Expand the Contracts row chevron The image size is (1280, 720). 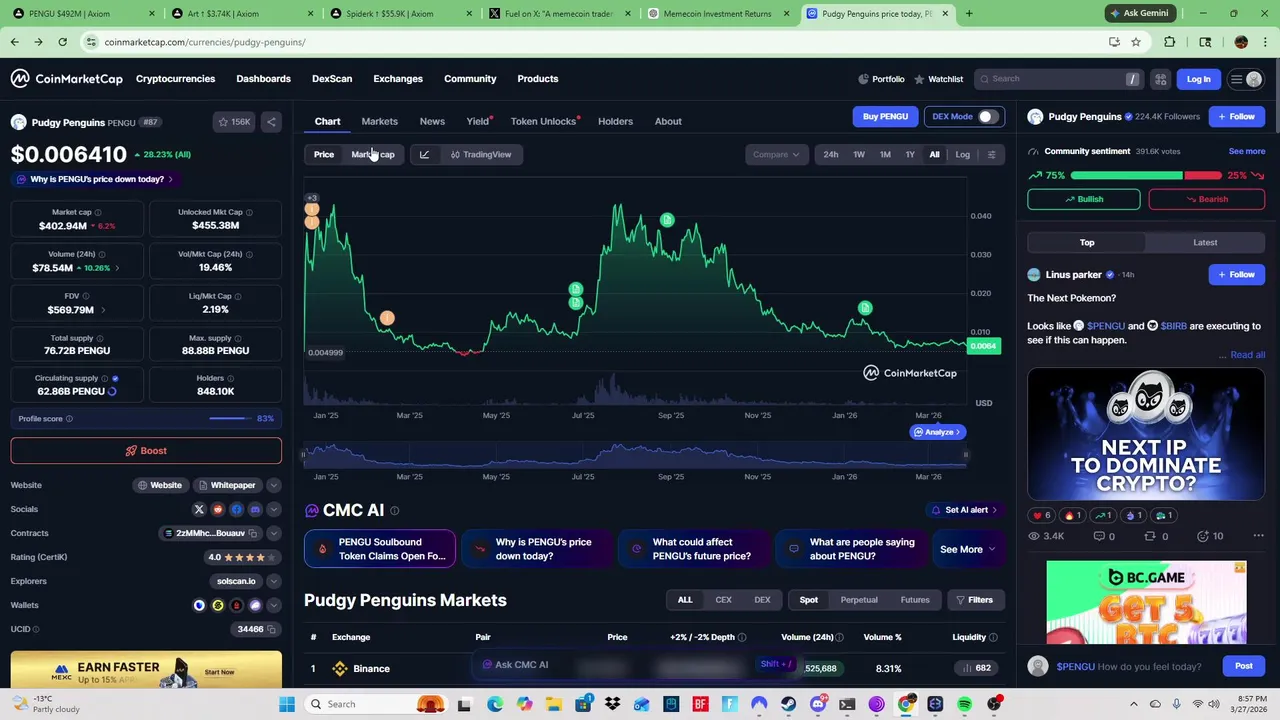pyautogui.click(x=273, y=533)
